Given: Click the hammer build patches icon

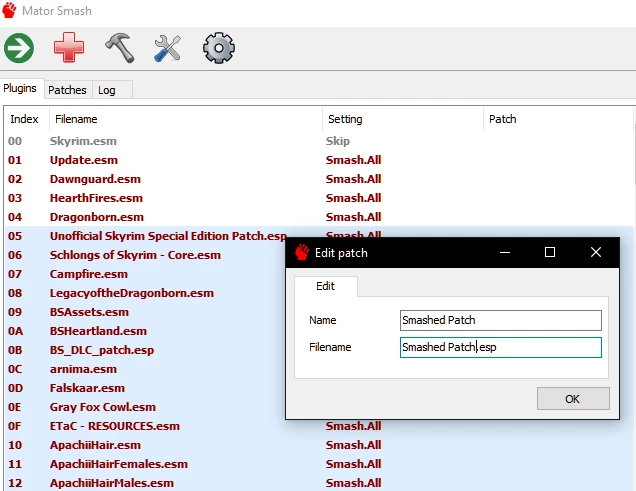Looking at the screenshot, I should 119,48.
